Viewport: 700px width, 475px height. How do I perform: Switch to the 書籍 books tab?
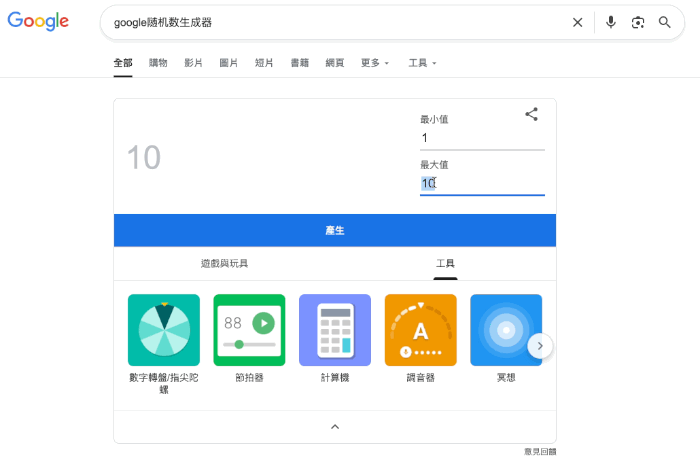(300, 63)
